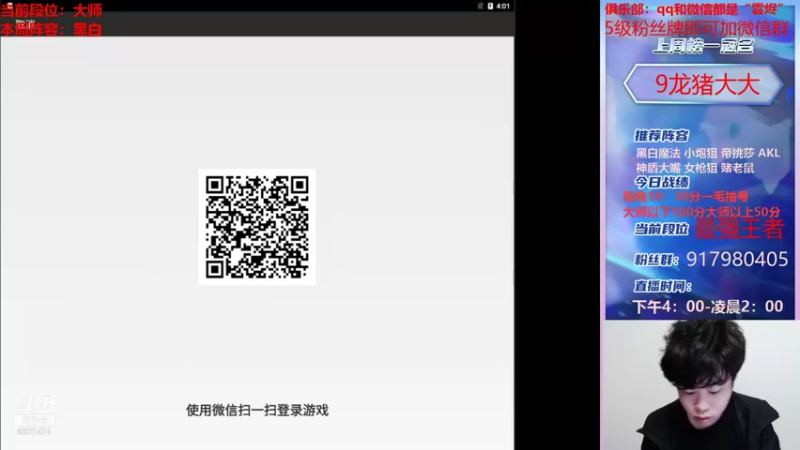The height and width of the screenshot is (450, 800).
Task: Click the battery charging icon in the status bar
Action: (490, 6)
